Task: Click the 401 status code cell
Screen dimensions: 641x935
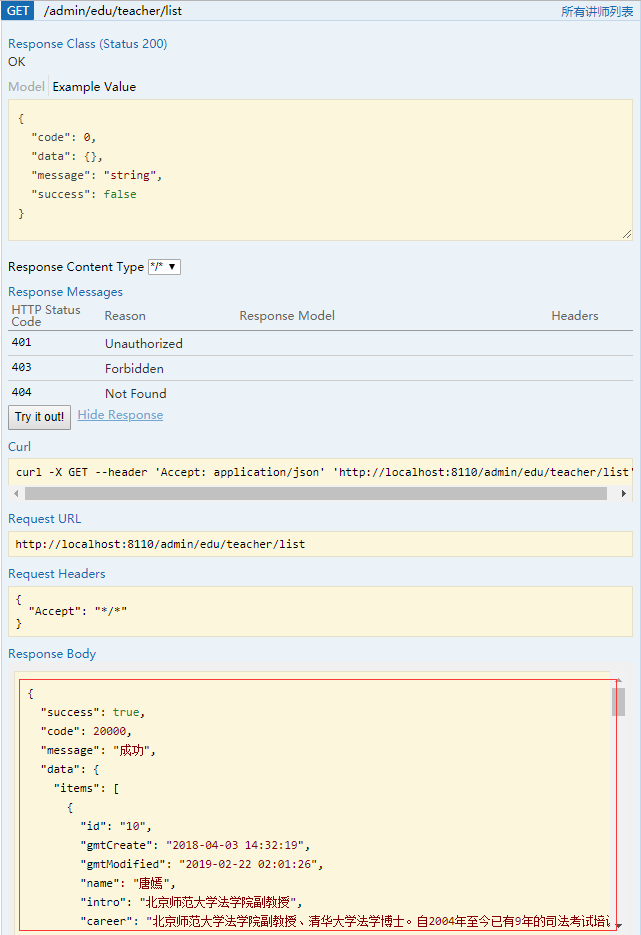Action: click(x=21, y=342)
